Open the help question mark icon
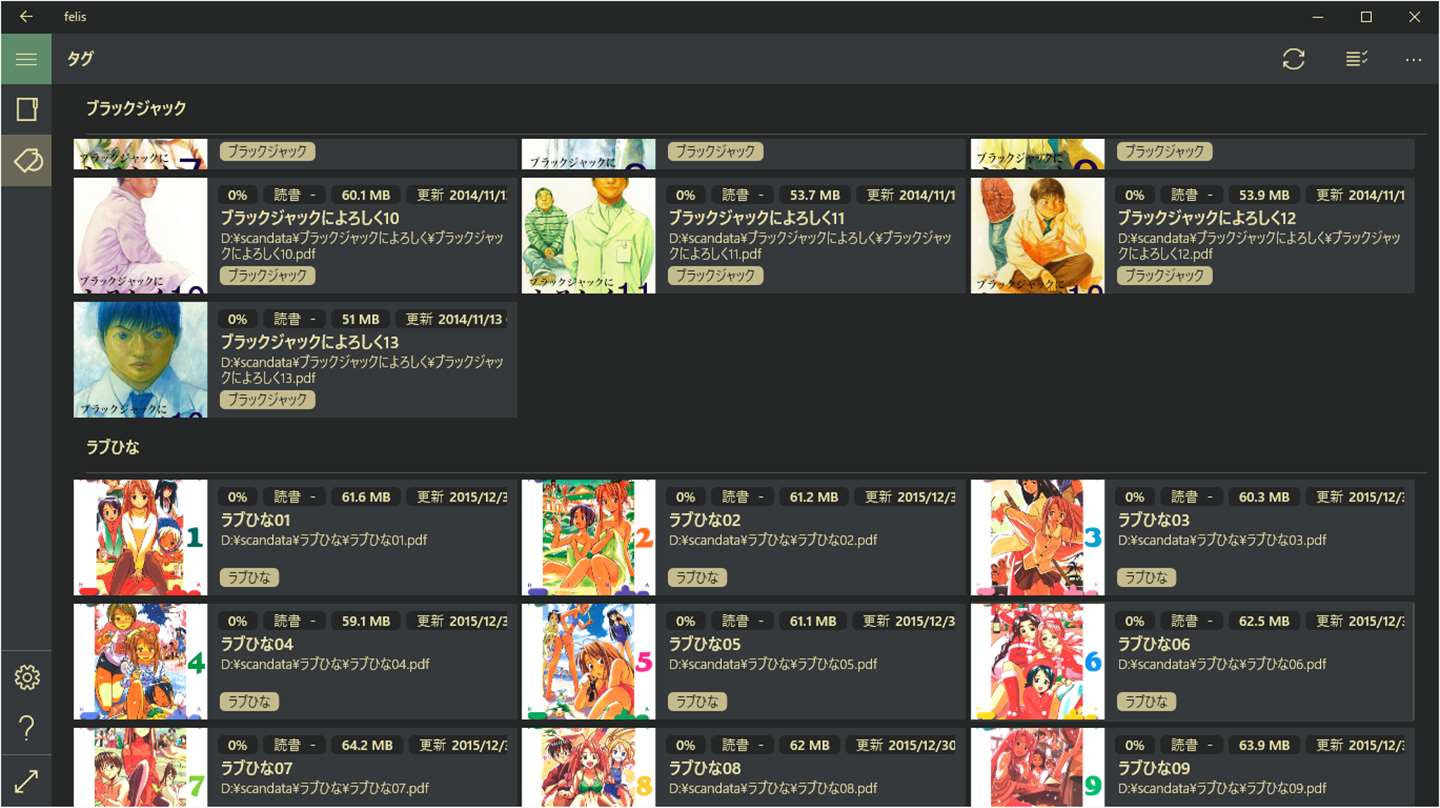 point(26,728)
